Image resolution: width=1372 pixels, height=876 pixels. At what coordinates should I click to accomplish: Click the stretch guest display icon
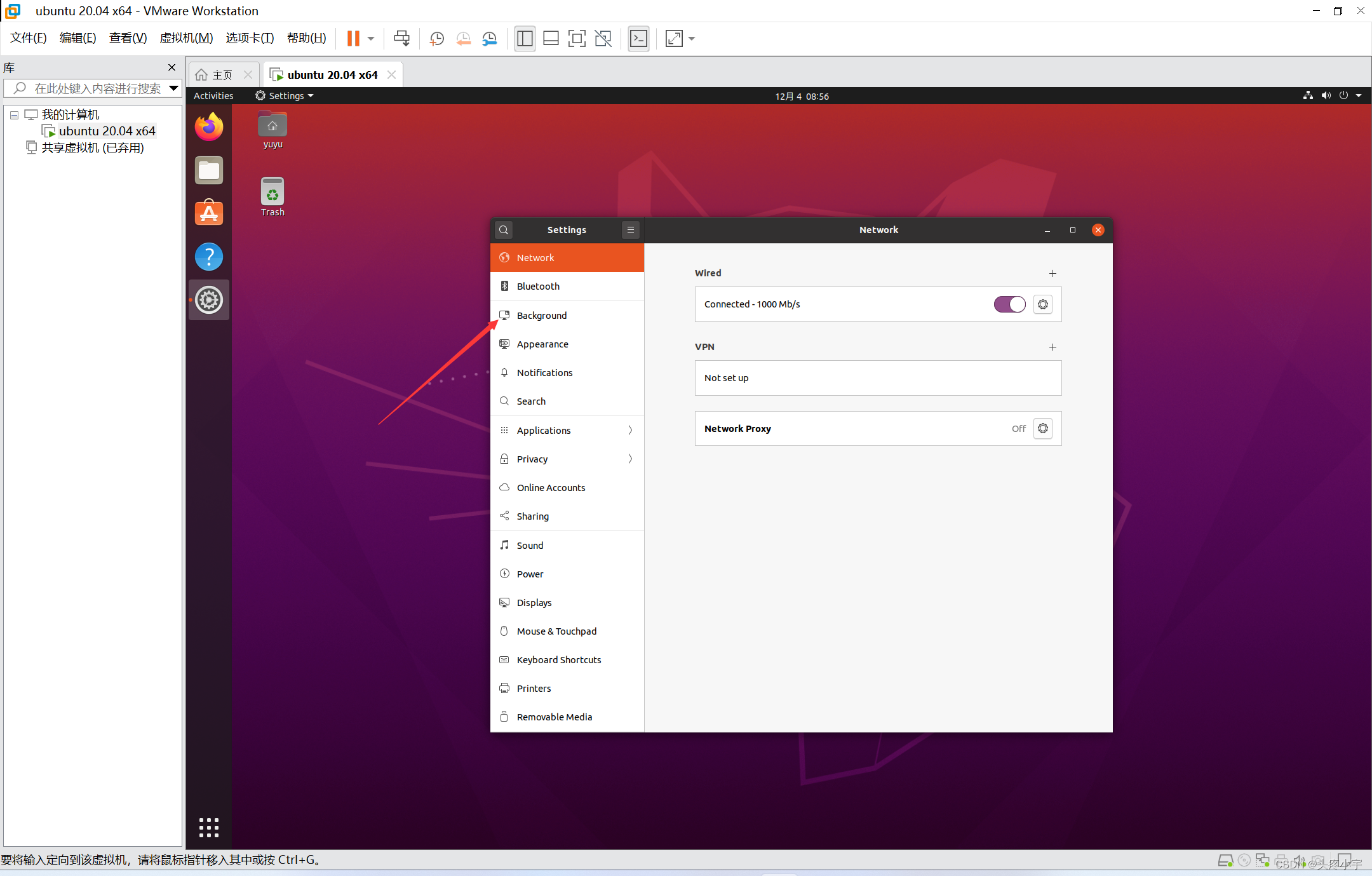click(x=674, y=39)
